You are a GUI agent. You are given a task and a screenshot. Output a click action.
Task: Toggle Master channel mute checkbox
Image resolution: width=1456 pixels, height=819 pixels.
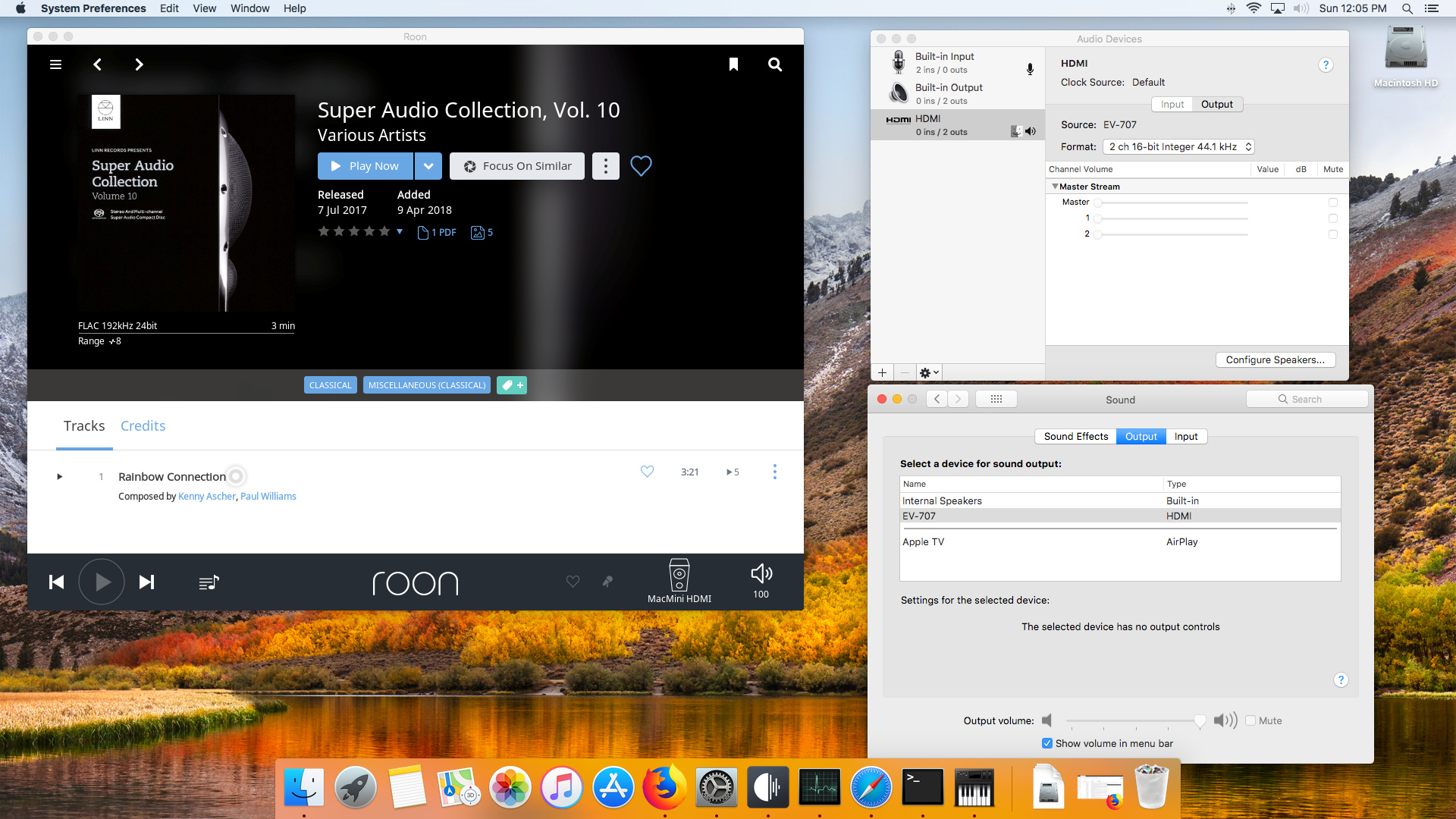1333,202
